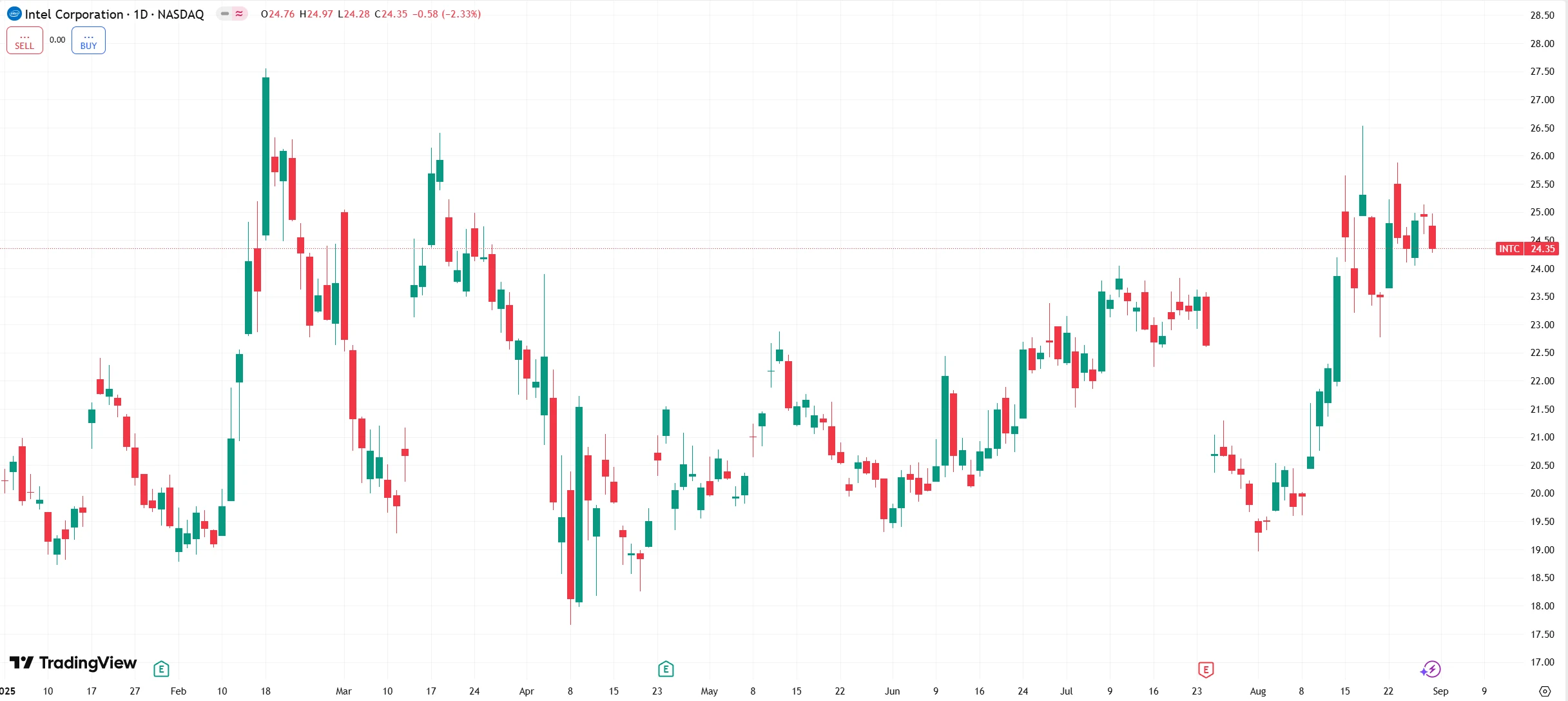Viewport: 1568px width, 701px height.
Task: Select the tall green candle peaking near 27.50
Action: pyautogui.click(x=266, y=156)
